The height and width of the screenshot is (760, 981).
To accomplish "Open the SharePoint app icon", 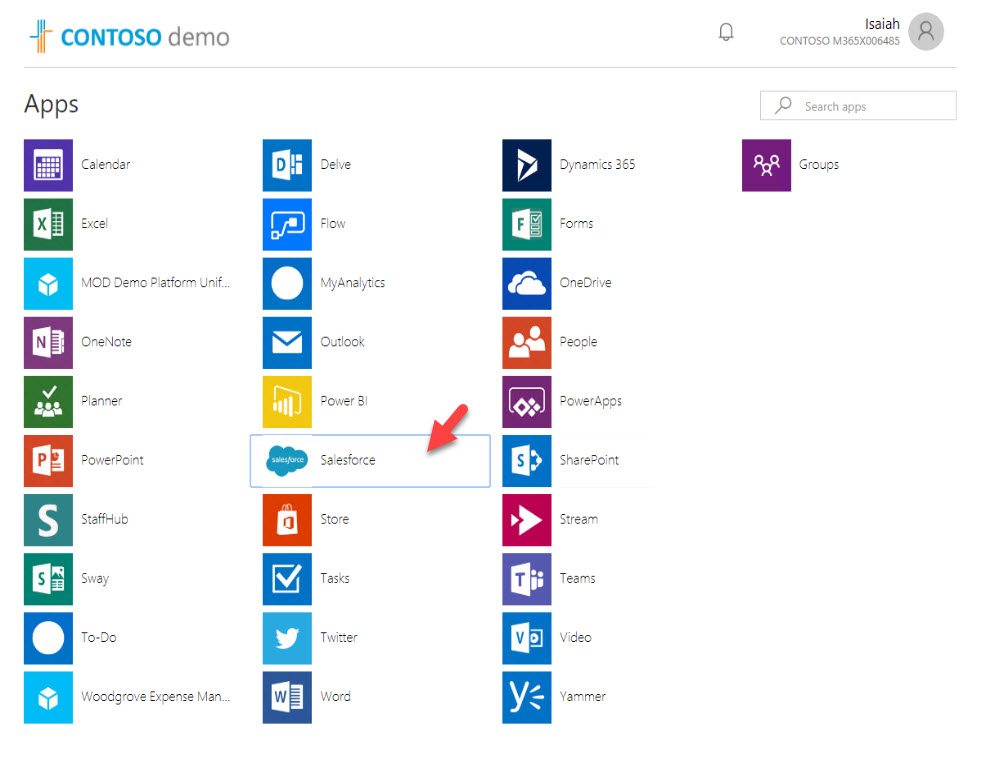I will (x=527, y=460).
